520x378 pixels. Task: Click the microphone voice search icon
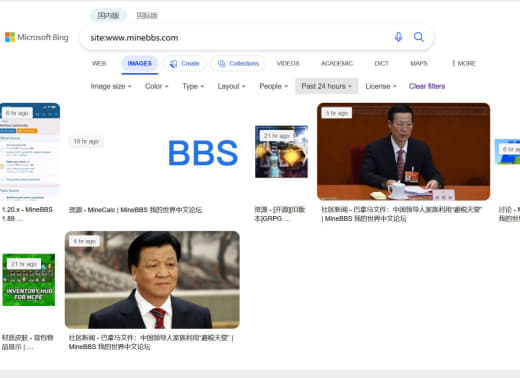coord(398,37)
